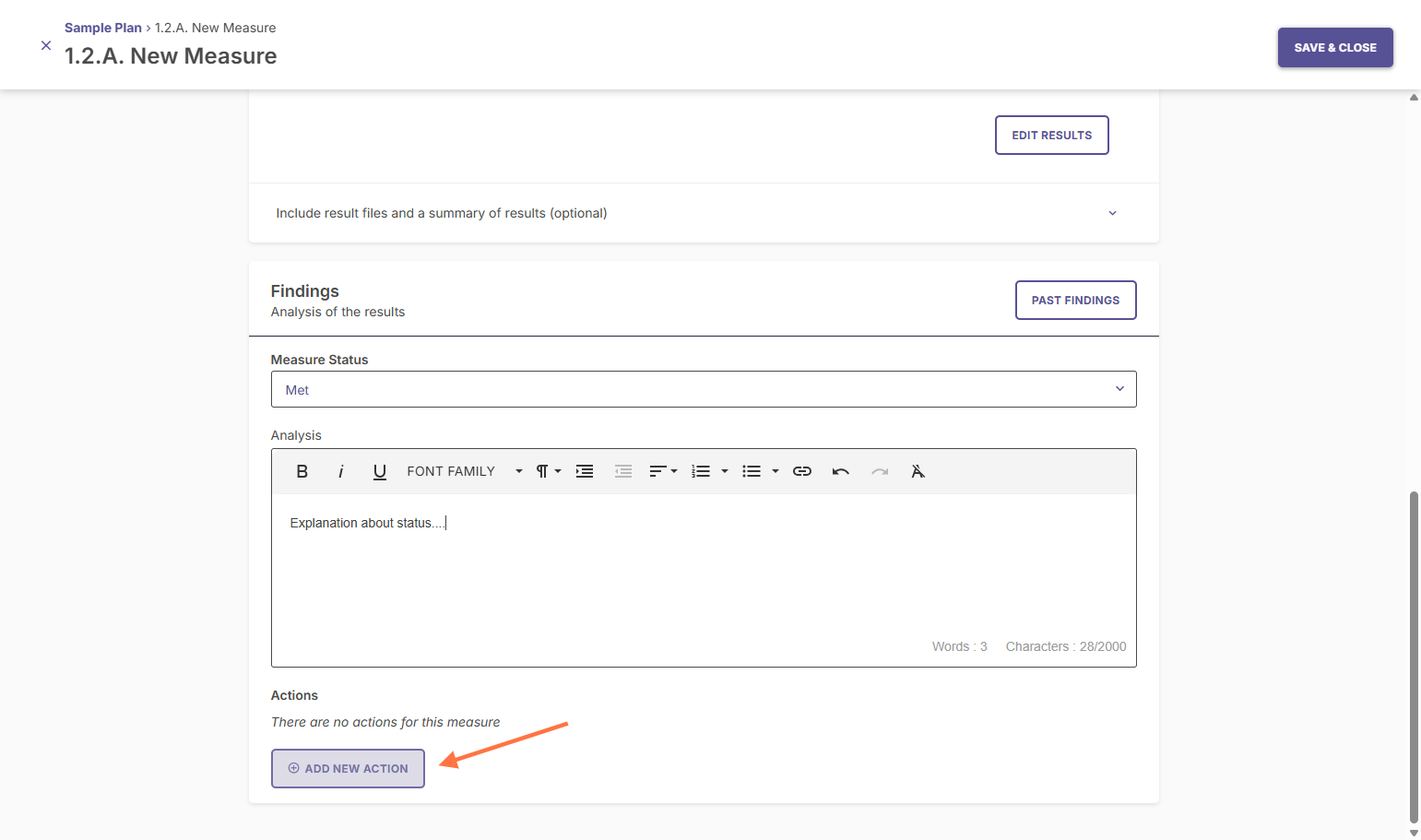
Task: Click the scroll down arrow
Action: 1414,833
